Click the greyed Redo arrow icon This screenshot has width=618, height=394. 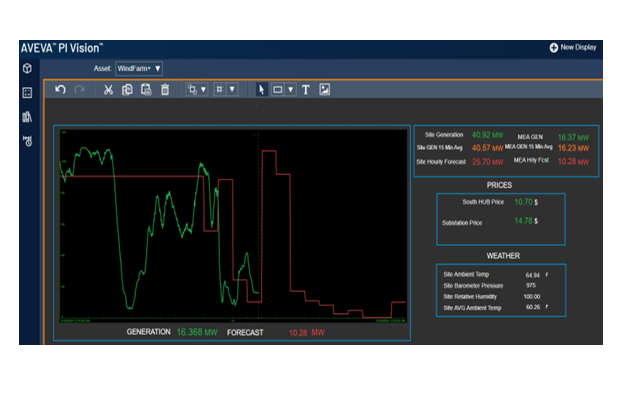(80, 89)
